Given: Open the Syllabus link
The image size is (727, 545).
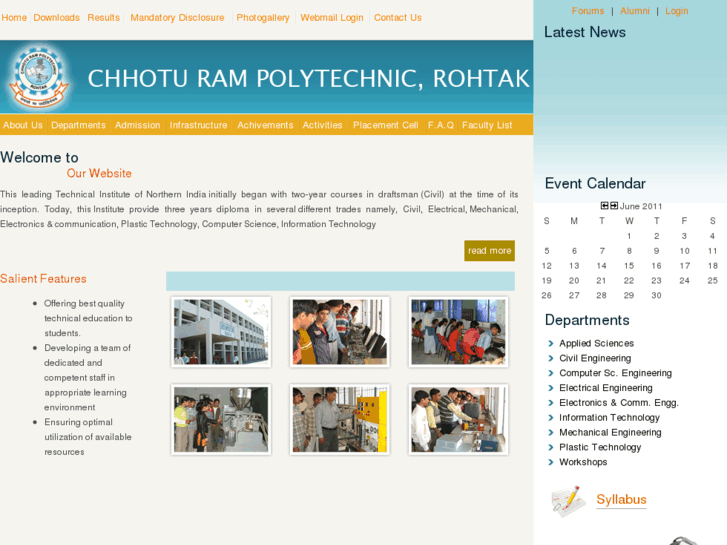Looking at the screenshot, I should [x=621, y=500].
